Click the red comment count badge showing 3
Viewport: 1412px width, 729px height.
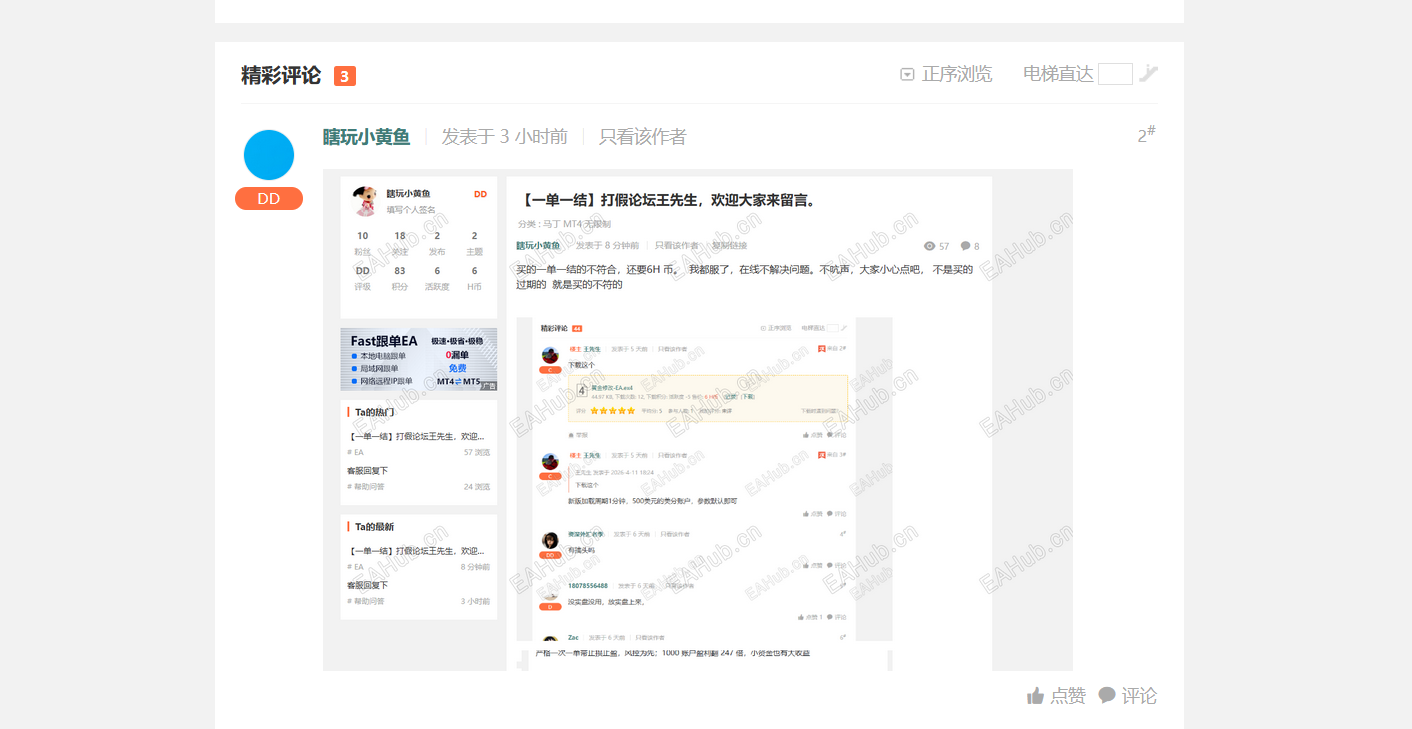[345, 74]
